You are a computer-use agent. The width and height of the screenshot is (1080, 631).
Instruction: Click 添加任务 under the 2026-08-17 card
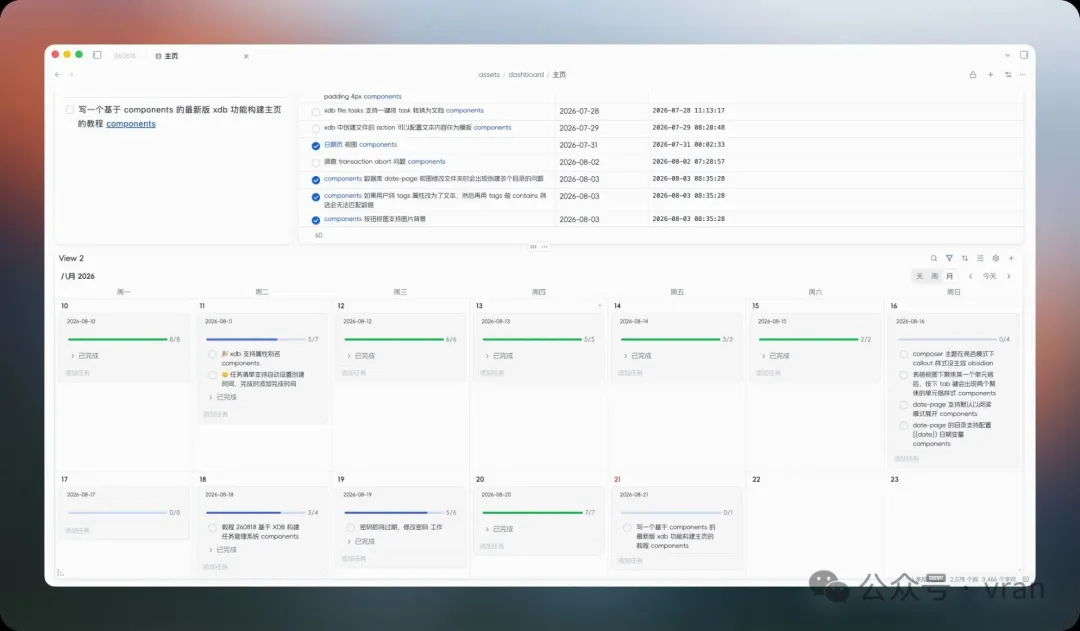(x=77, y=531)
